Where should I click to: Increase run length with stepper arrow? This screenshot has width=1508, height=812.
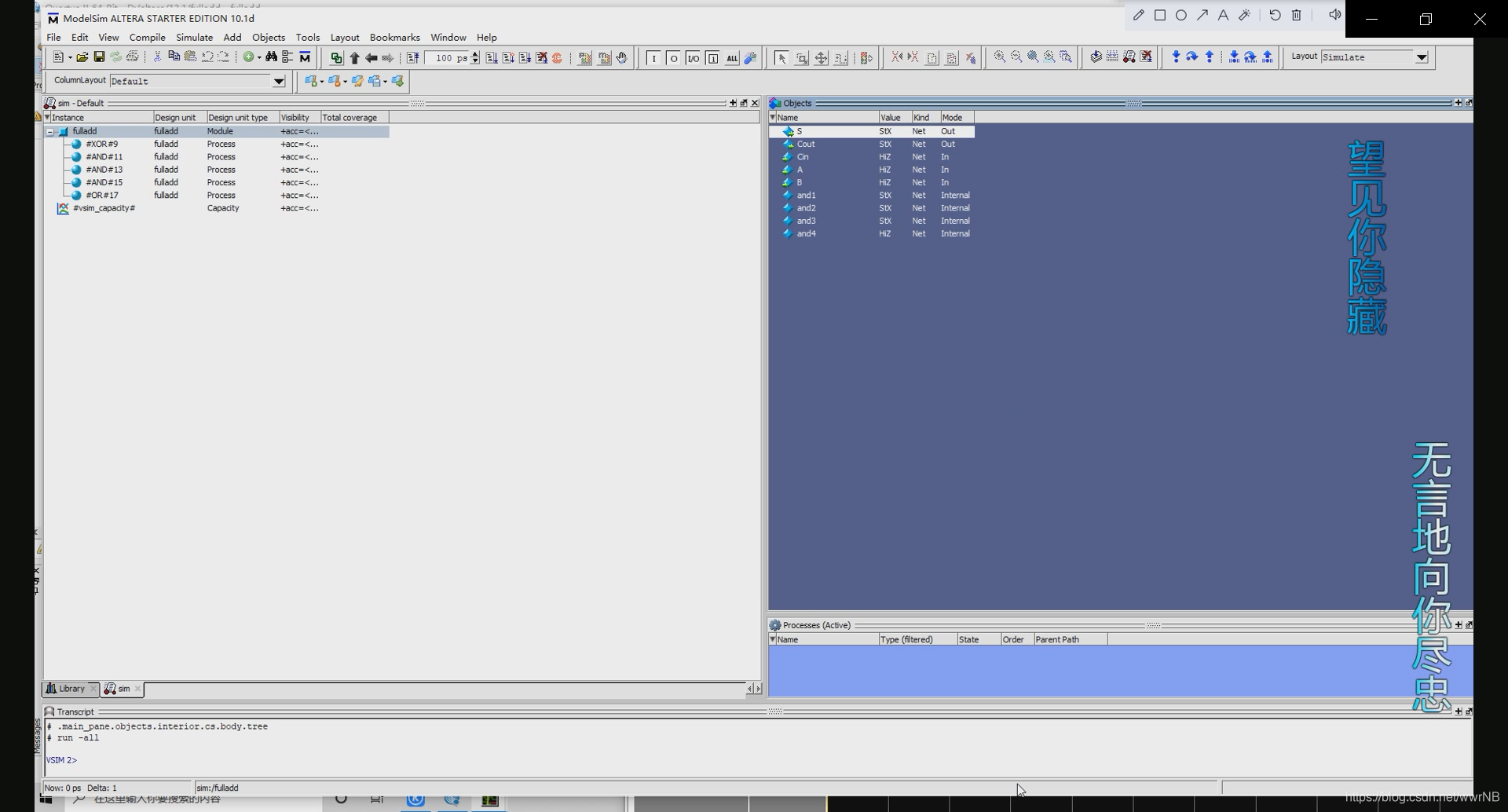(475, 54)
